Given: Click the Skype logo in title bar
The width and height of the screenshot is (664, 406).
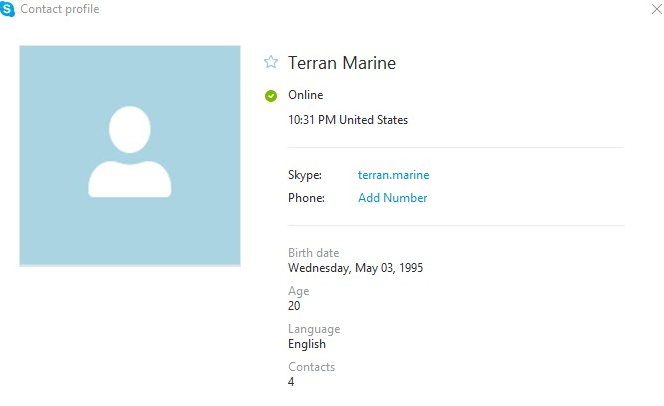Looking at the screenshot, I should click(x=8, y=9).
